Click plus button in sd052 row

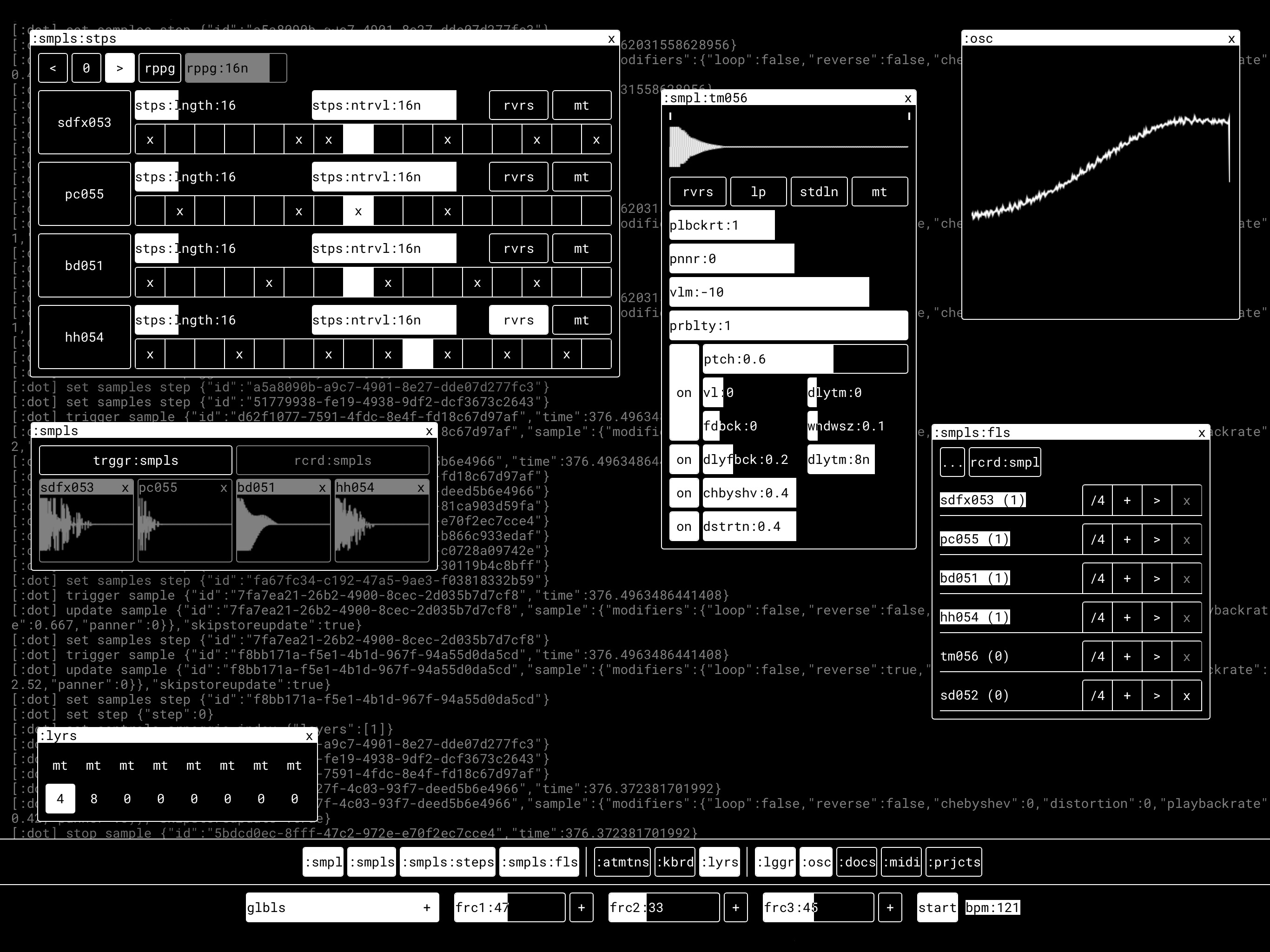pos(1127,695)
